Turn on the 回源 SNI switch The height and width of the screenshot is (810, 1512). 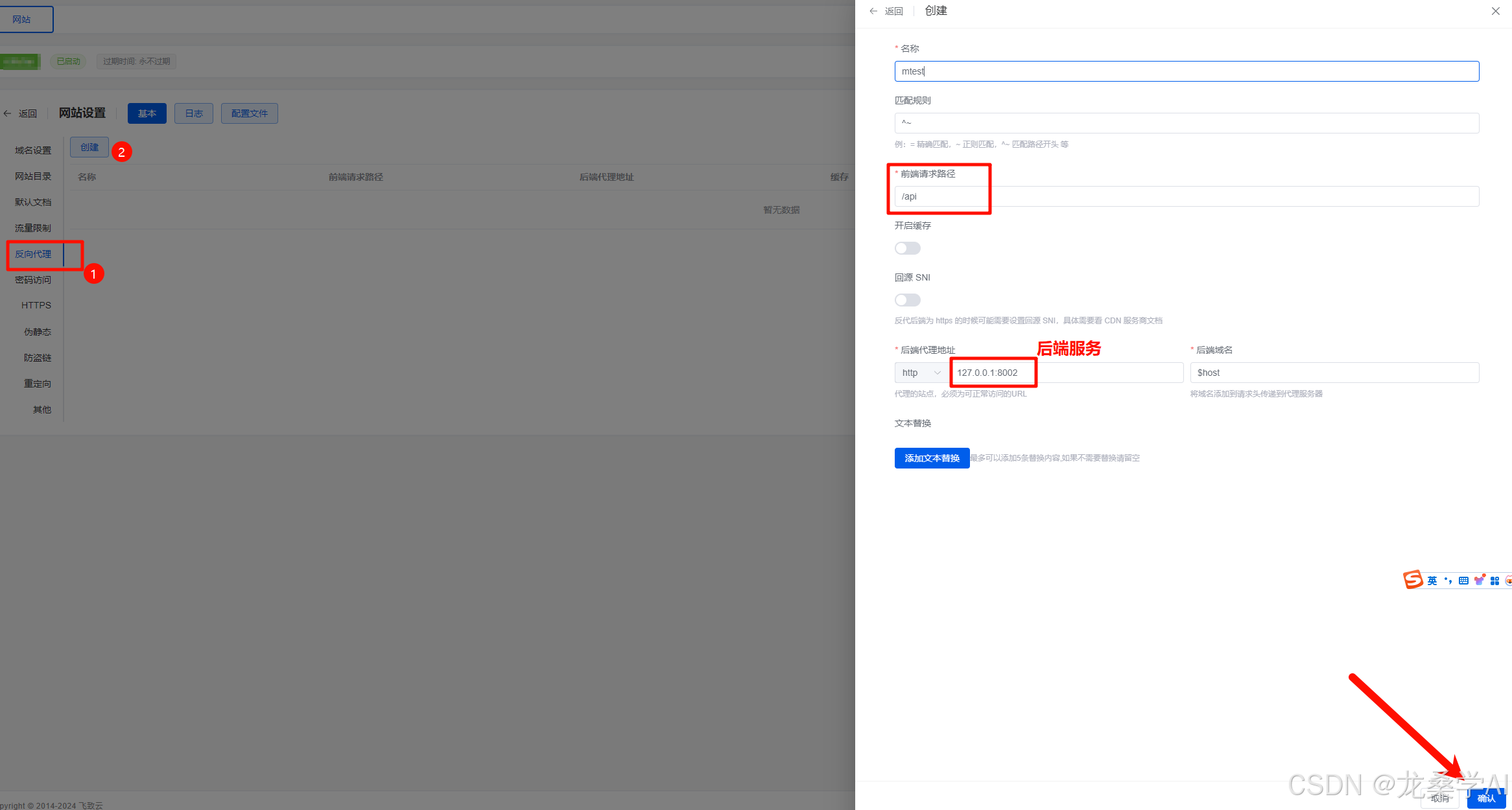(907, 300)
